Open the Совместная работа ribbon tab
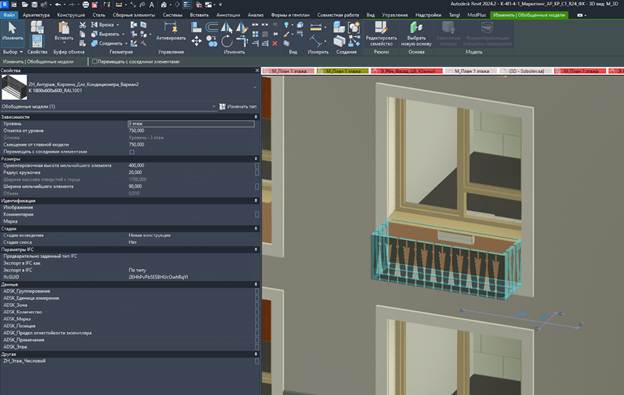The image size is (624, 395). coord(338,15)
